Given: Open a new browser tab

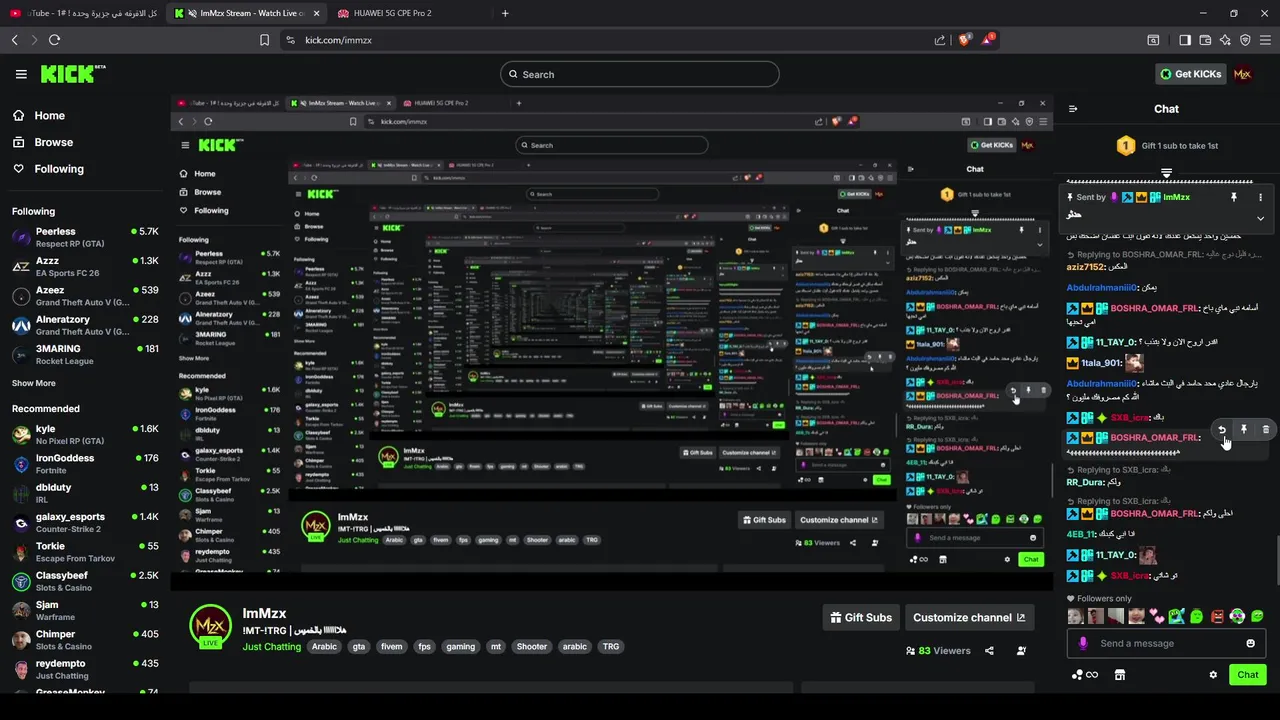Looking at the screenshot, I should click(x=505, y=13).
